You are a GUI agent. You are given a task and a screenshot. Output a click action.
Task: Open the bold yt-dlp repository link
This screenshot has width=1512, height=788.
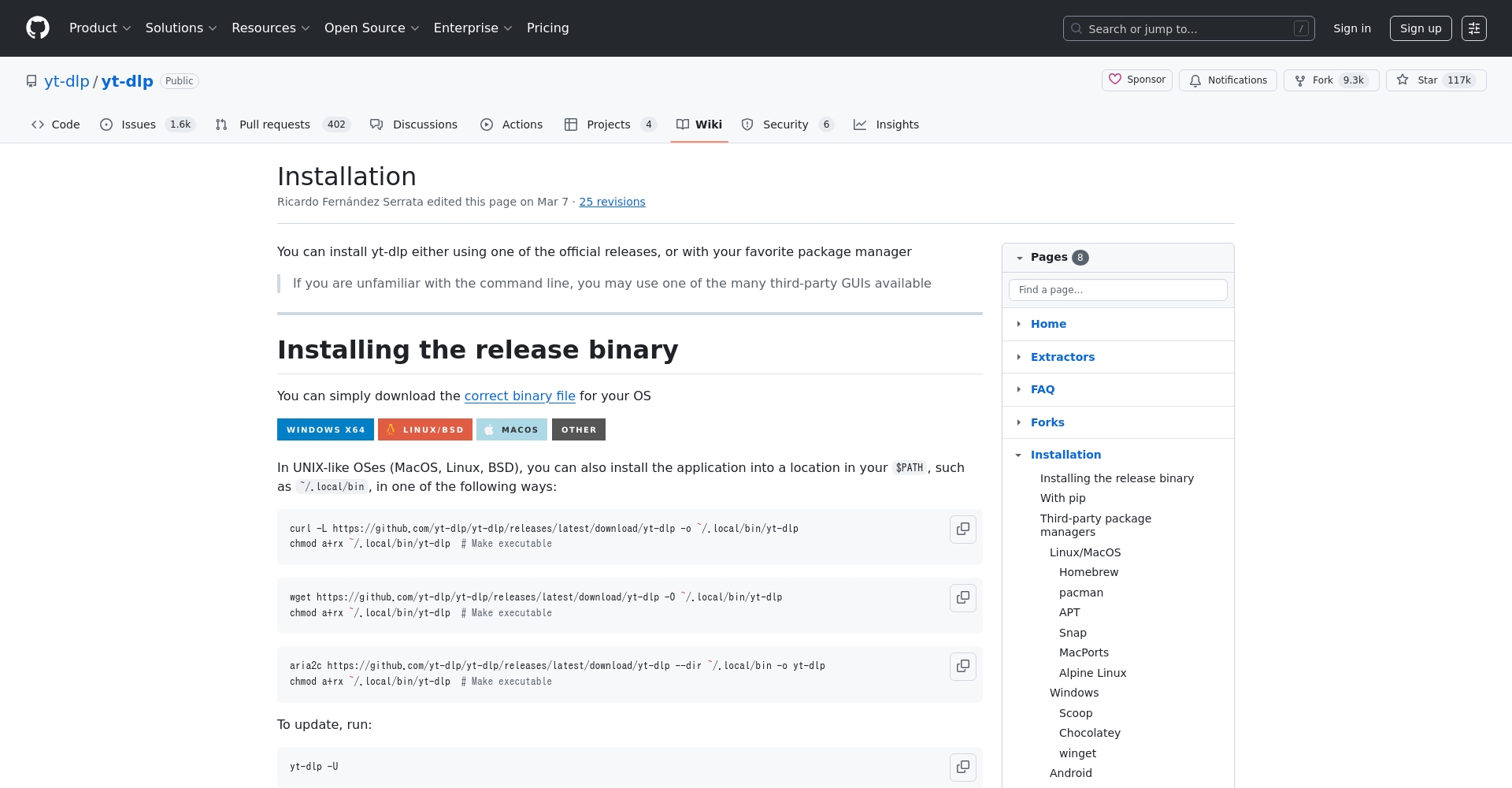pyautogui.click(x=128, y=81)
